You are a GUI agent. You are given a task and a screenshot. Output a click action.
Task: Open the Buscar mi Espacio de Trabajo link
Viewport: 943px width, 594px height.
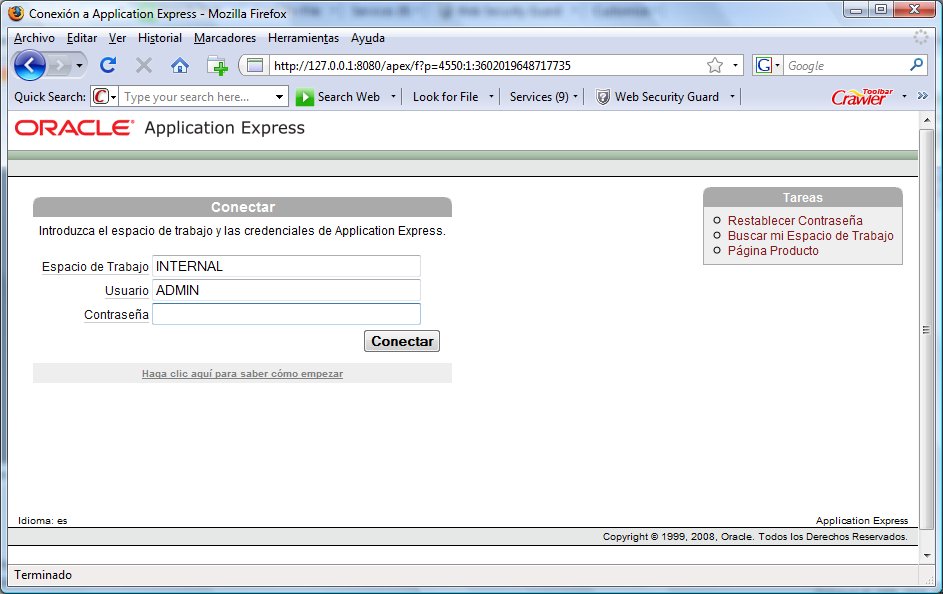tap(811, 236)
